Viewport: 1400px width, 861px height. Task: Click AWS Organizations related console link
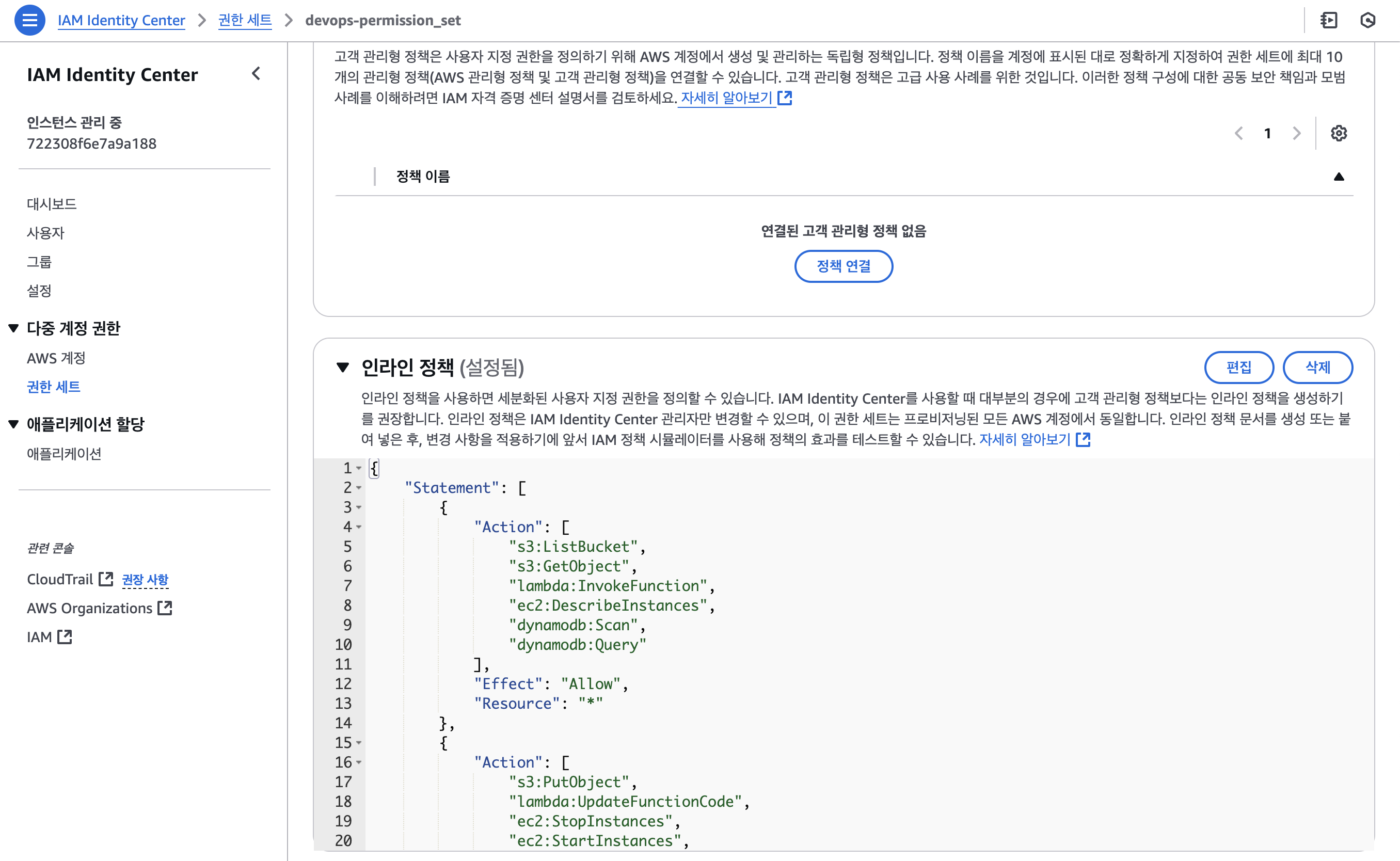pyautogui.click(x=89, y=608)
